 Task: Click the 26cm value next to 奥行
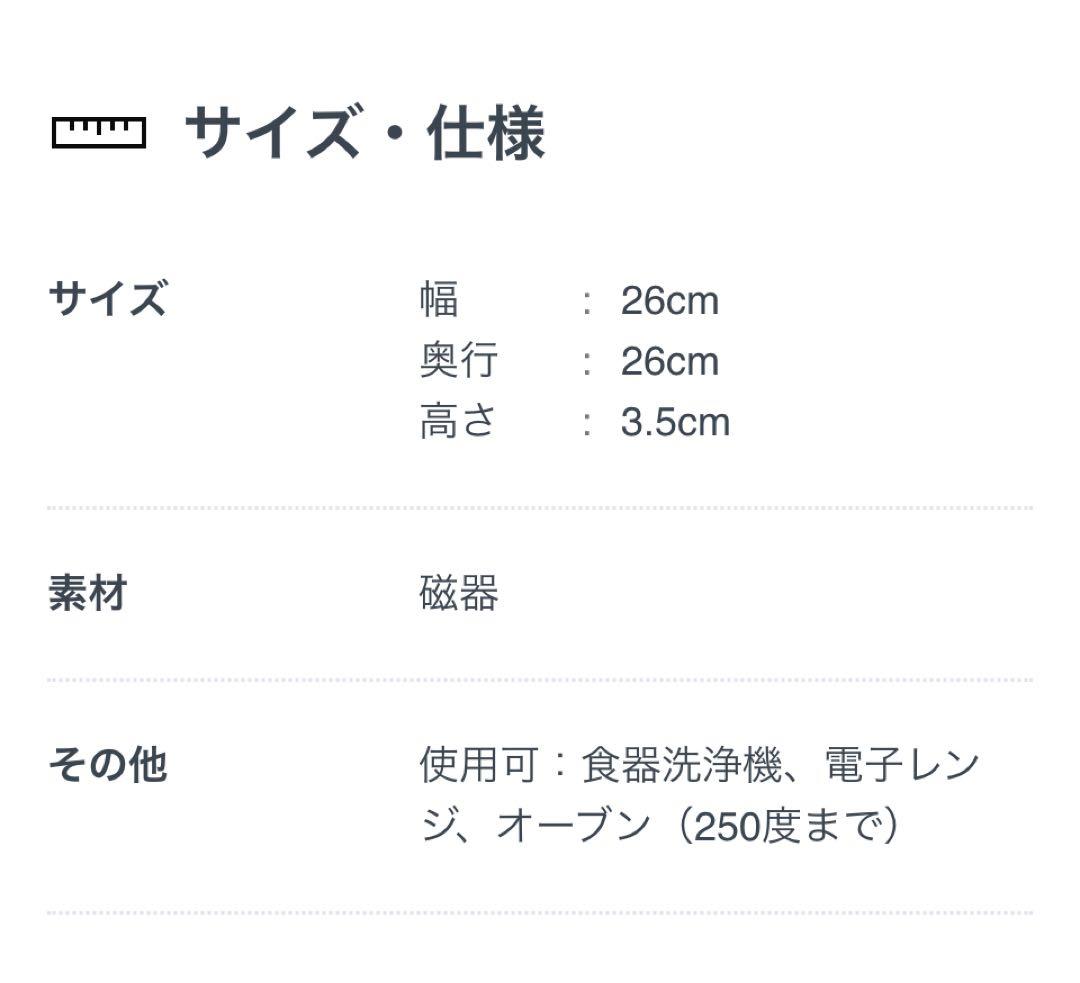click(x=669, y=362)
